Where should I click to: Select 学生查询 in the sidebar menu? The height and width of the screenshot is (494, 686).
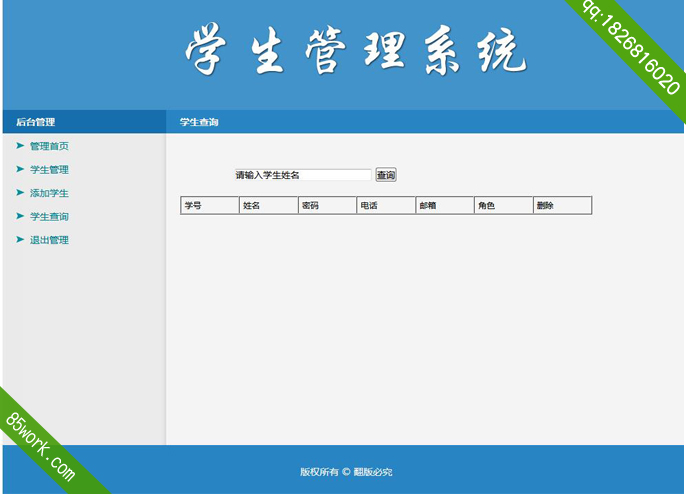coord(49,217)
